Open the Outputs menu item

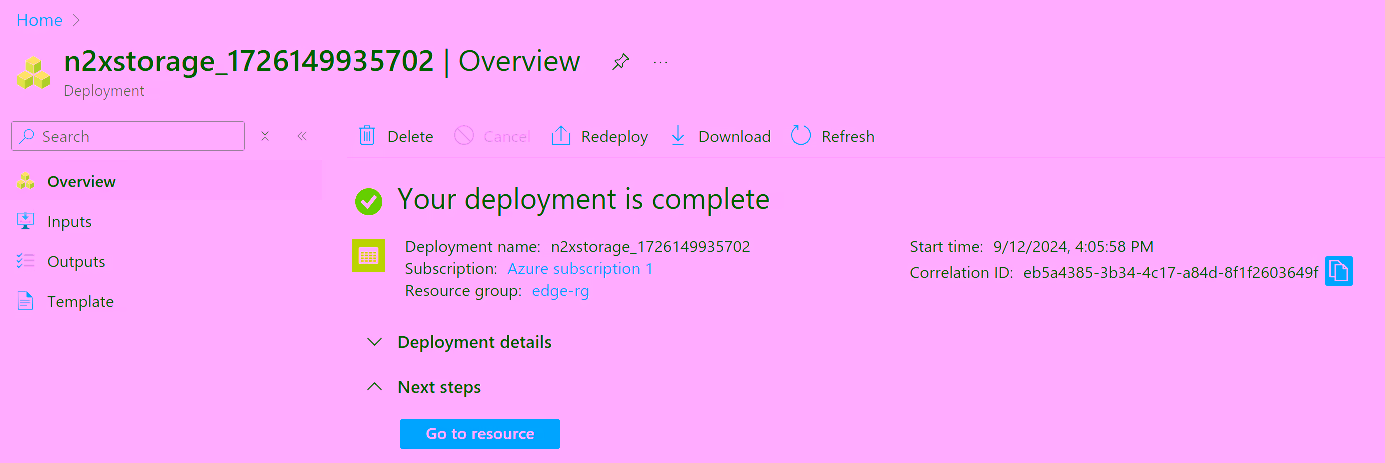click(x=162, y=262)
